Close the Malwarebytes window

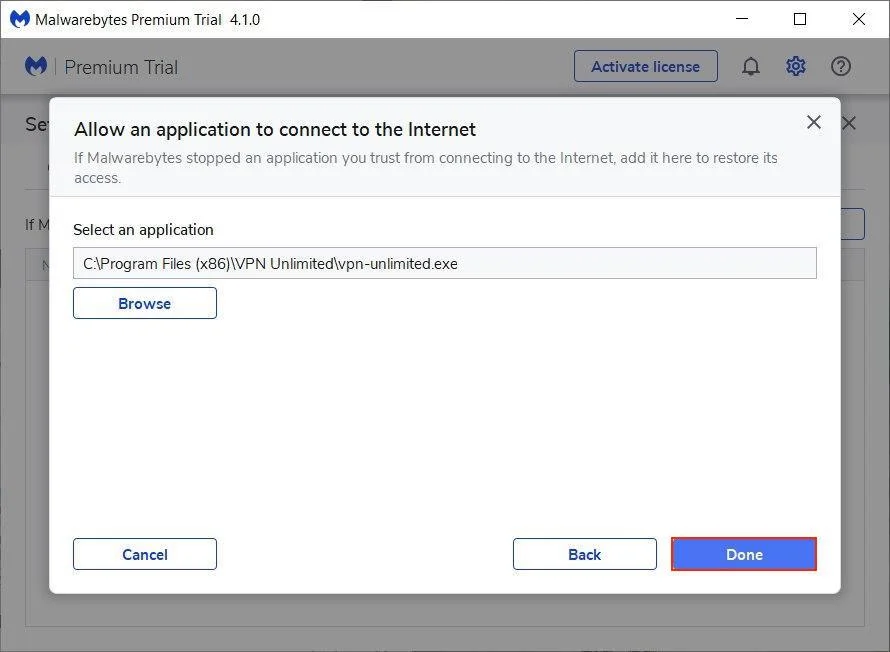(x=858, y=19)
